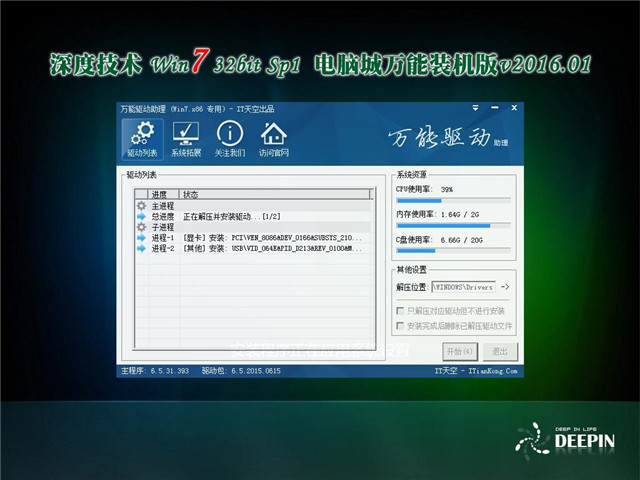Screen dimensions: 640x480
Task: Open the 驱动列表 gear toolbar icon
Action: [x=142, y=139]
